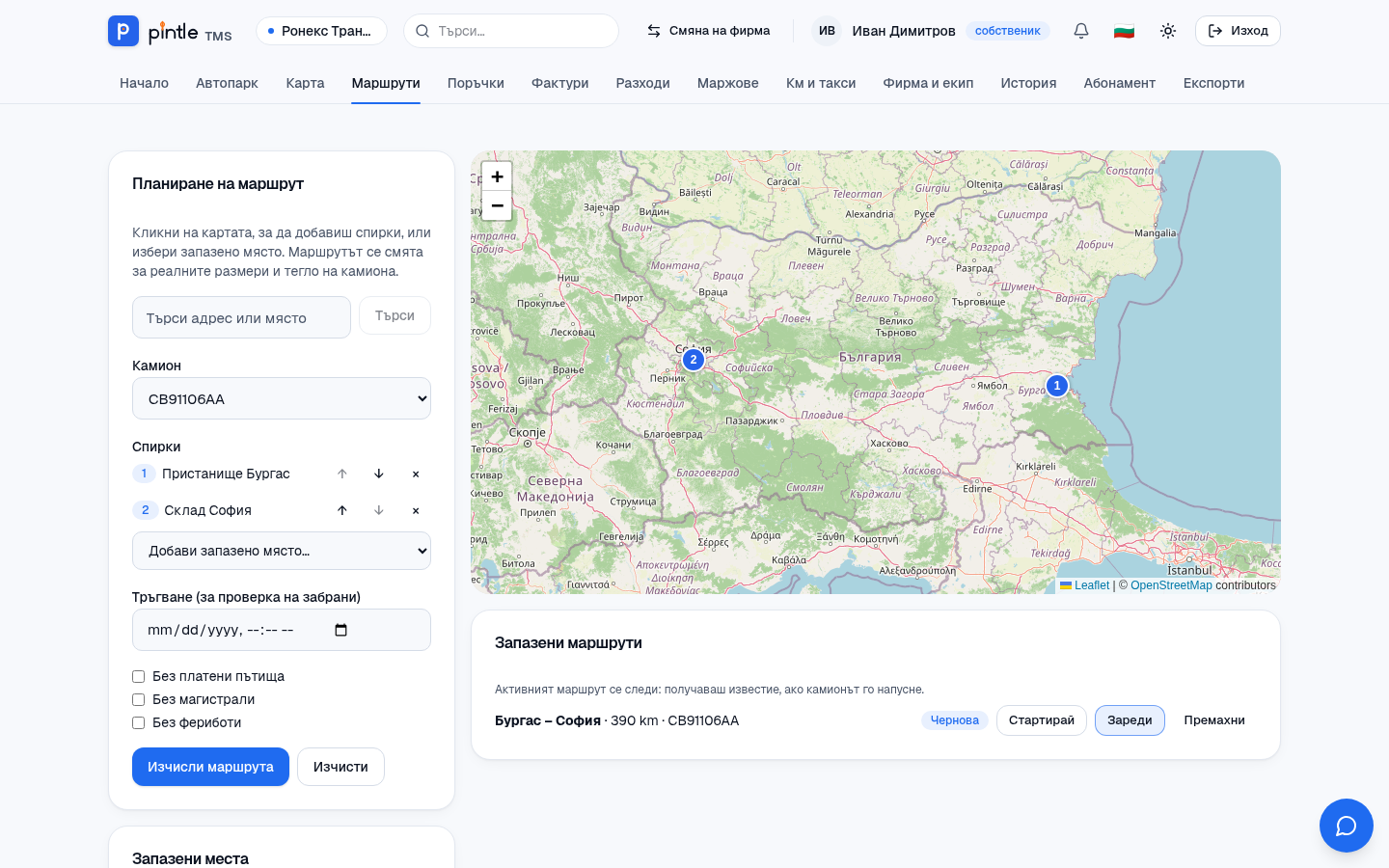Open the Ронекс Тран company selector
Screen dimensions: 1389x868
click(321, 31)
